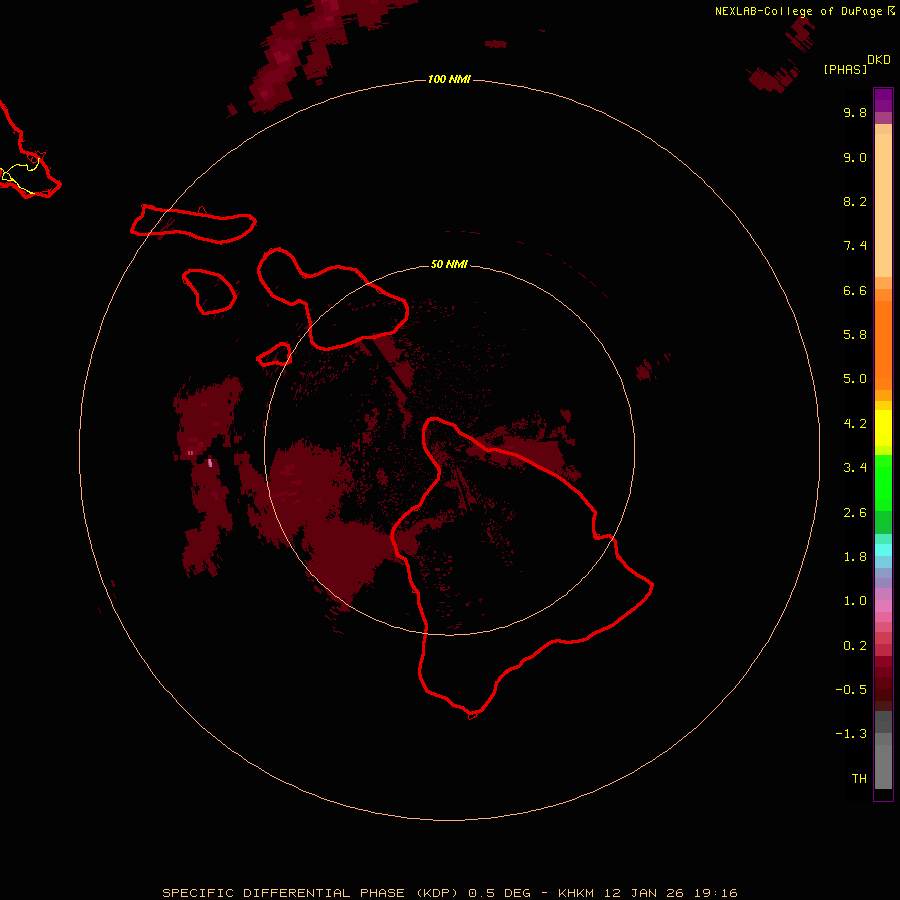Click the gray segment above the TH label
The height and width of the screenshot is (900, 900).
tap(883, 766)
